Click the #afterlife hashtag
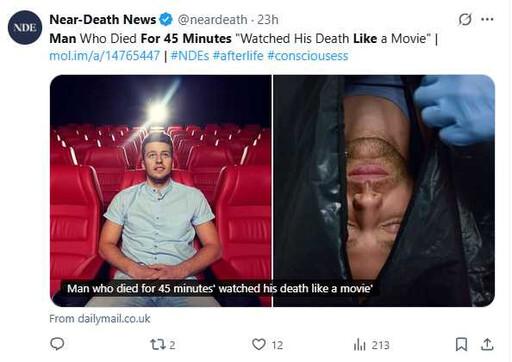Screen dimensions: 512x362 point(238,56)
